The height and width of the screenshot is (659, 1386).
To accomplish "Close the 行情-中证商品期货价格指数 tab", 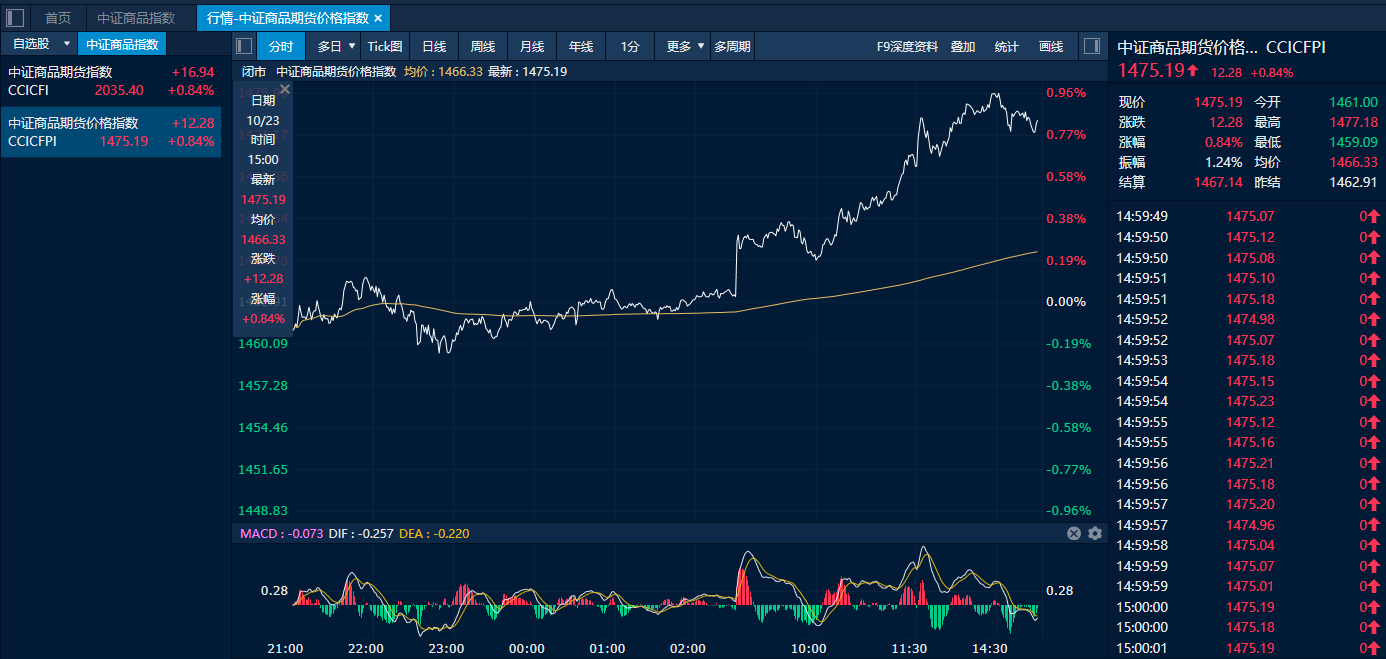I will (x=378, y=18).
